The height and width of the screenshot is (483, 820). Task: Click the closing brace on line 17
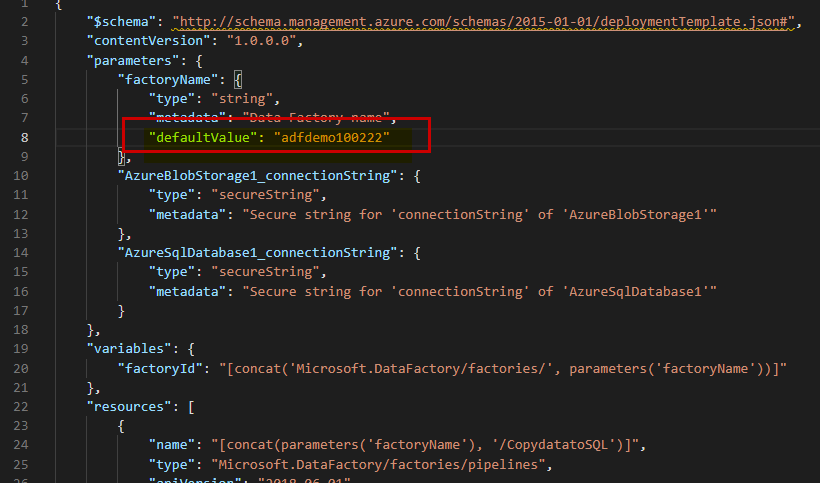121,311
